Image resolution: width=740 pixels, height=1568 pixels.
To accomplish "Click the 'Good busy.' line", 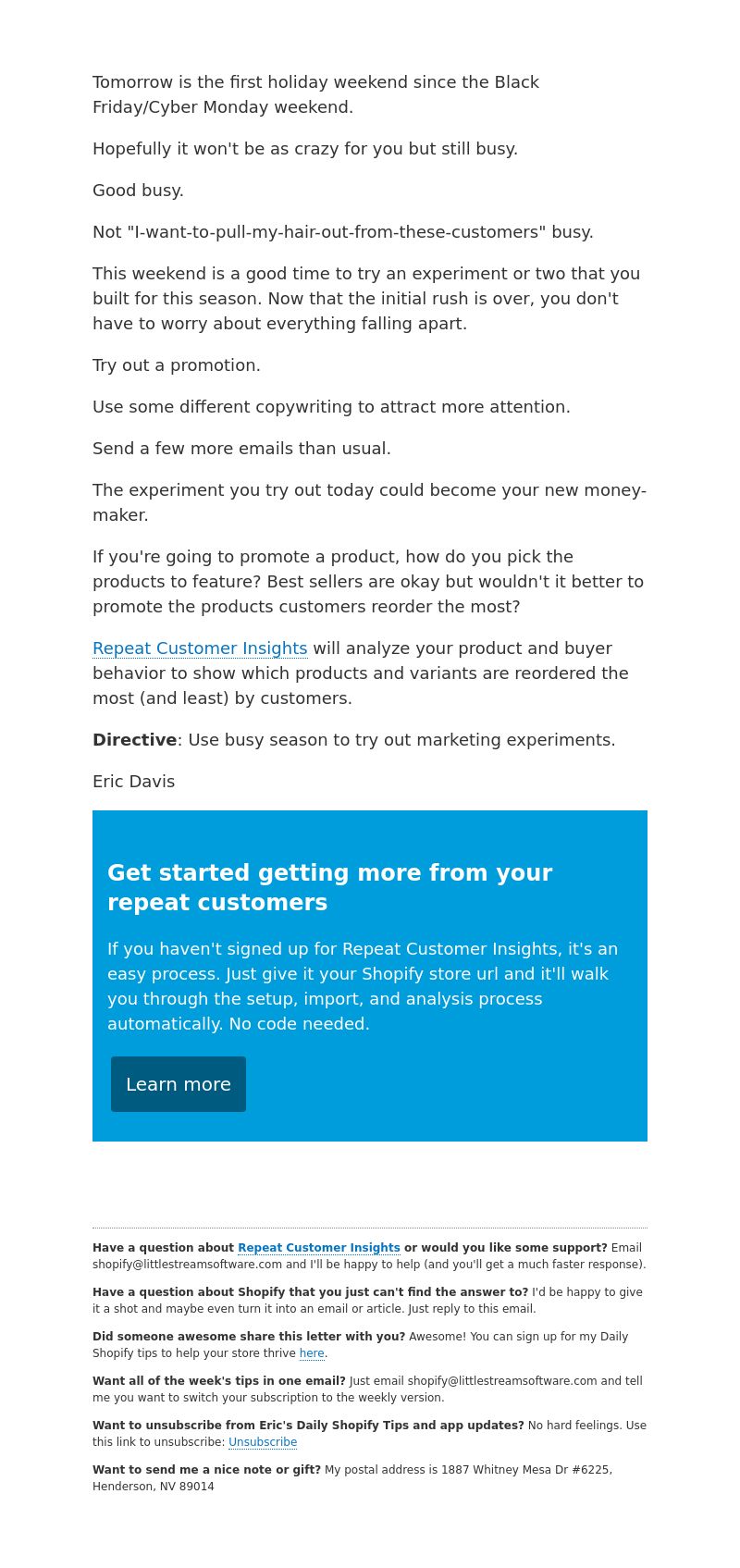I will pos(138,191).
